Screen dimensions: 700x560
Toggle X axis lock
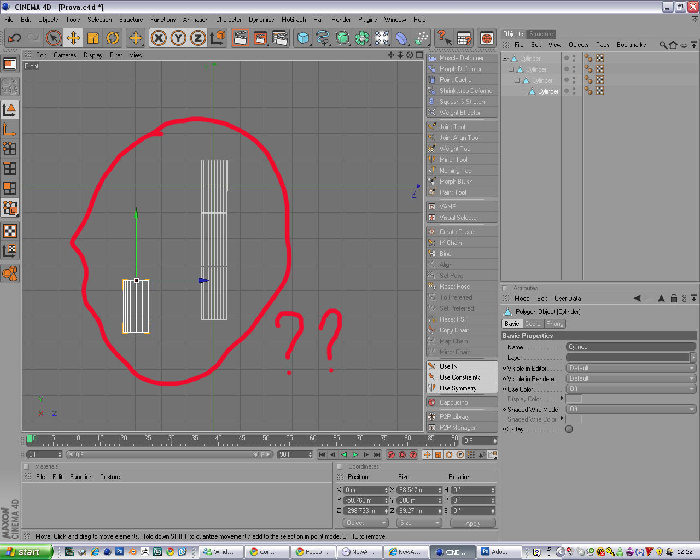[x=158, y=38]
